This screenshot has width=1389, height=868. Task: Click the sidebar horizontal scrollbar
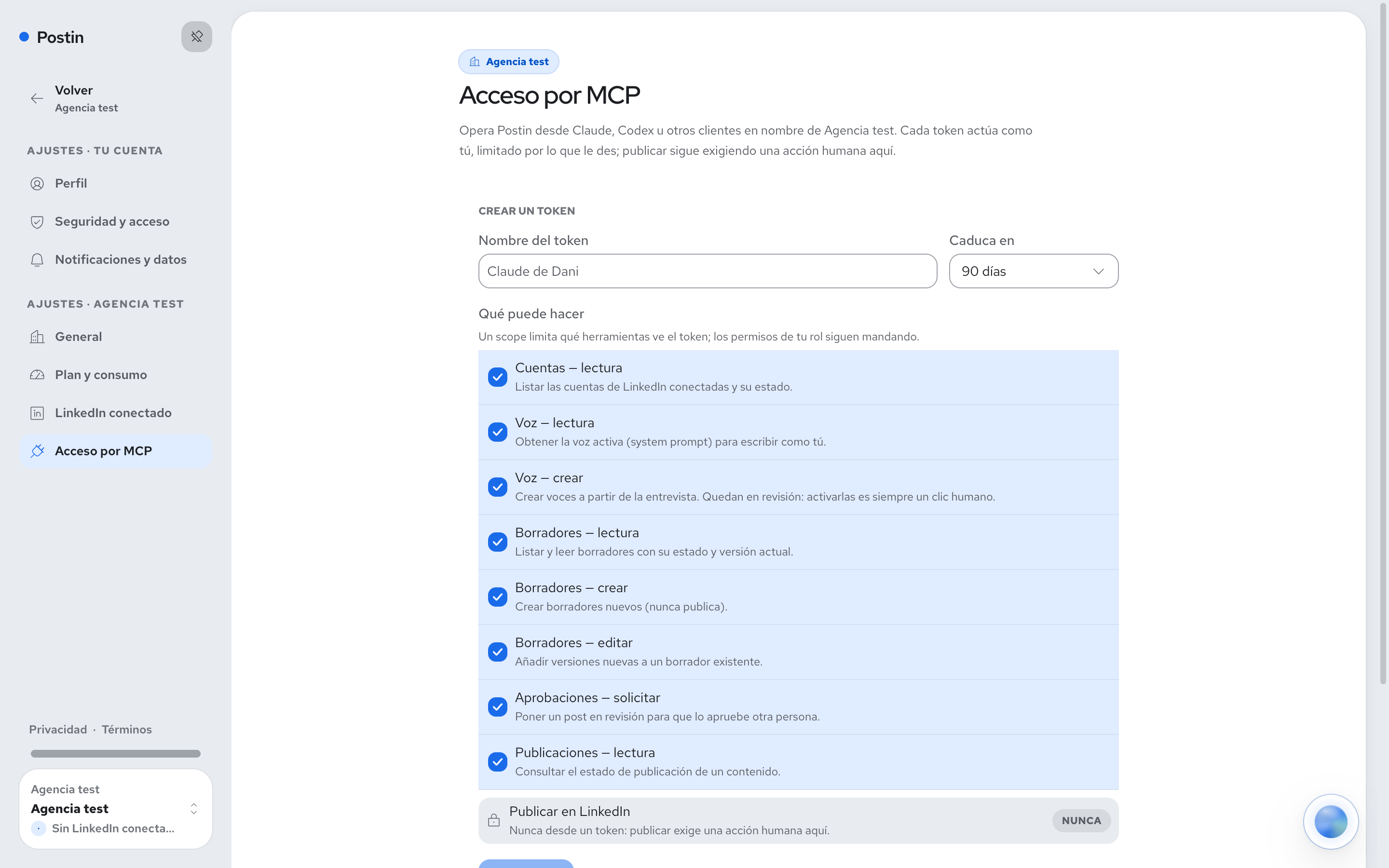click(115, 754)
